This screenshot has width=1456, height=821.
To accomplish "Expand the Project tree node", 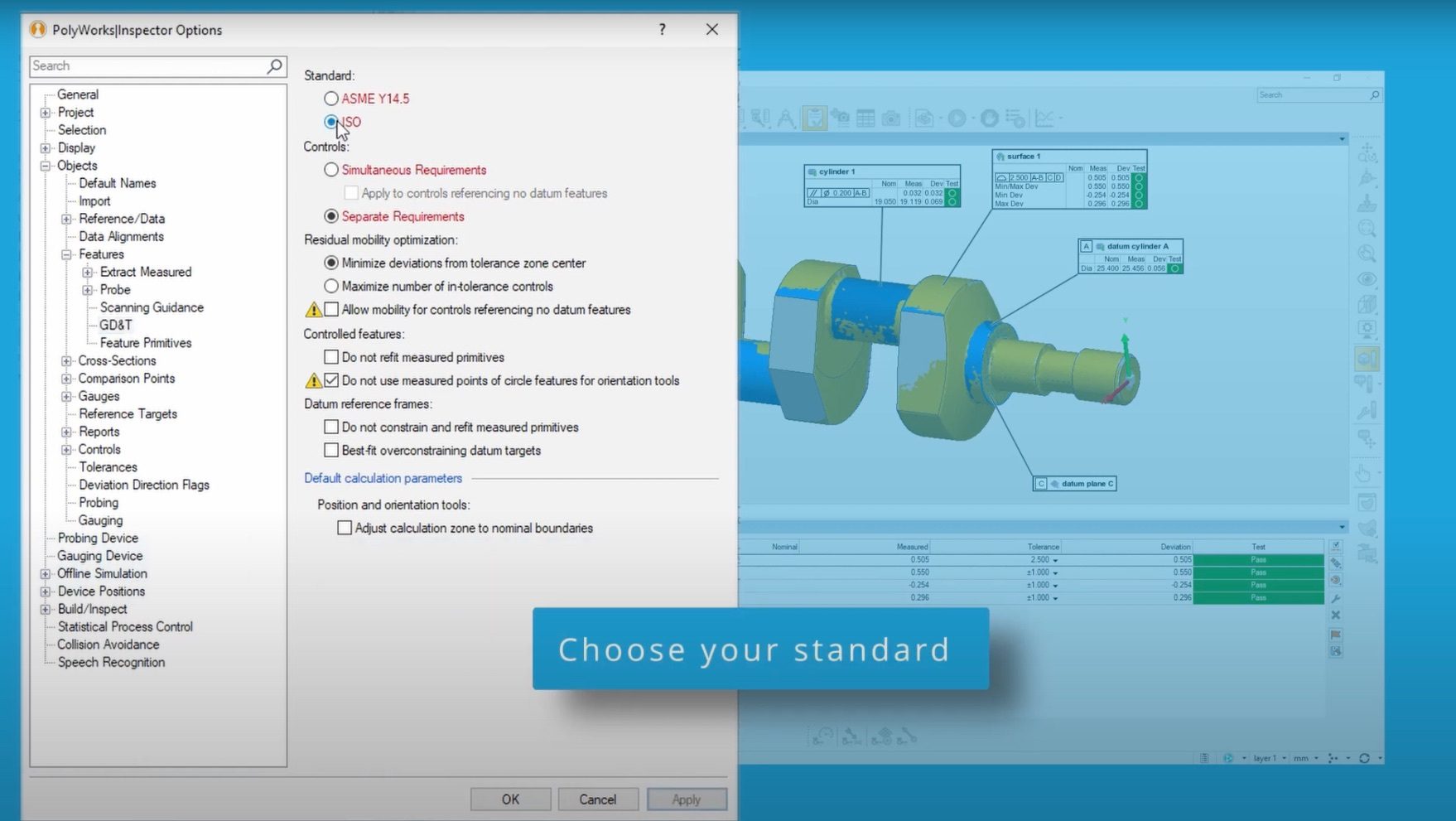I will [x=46, y=113].
